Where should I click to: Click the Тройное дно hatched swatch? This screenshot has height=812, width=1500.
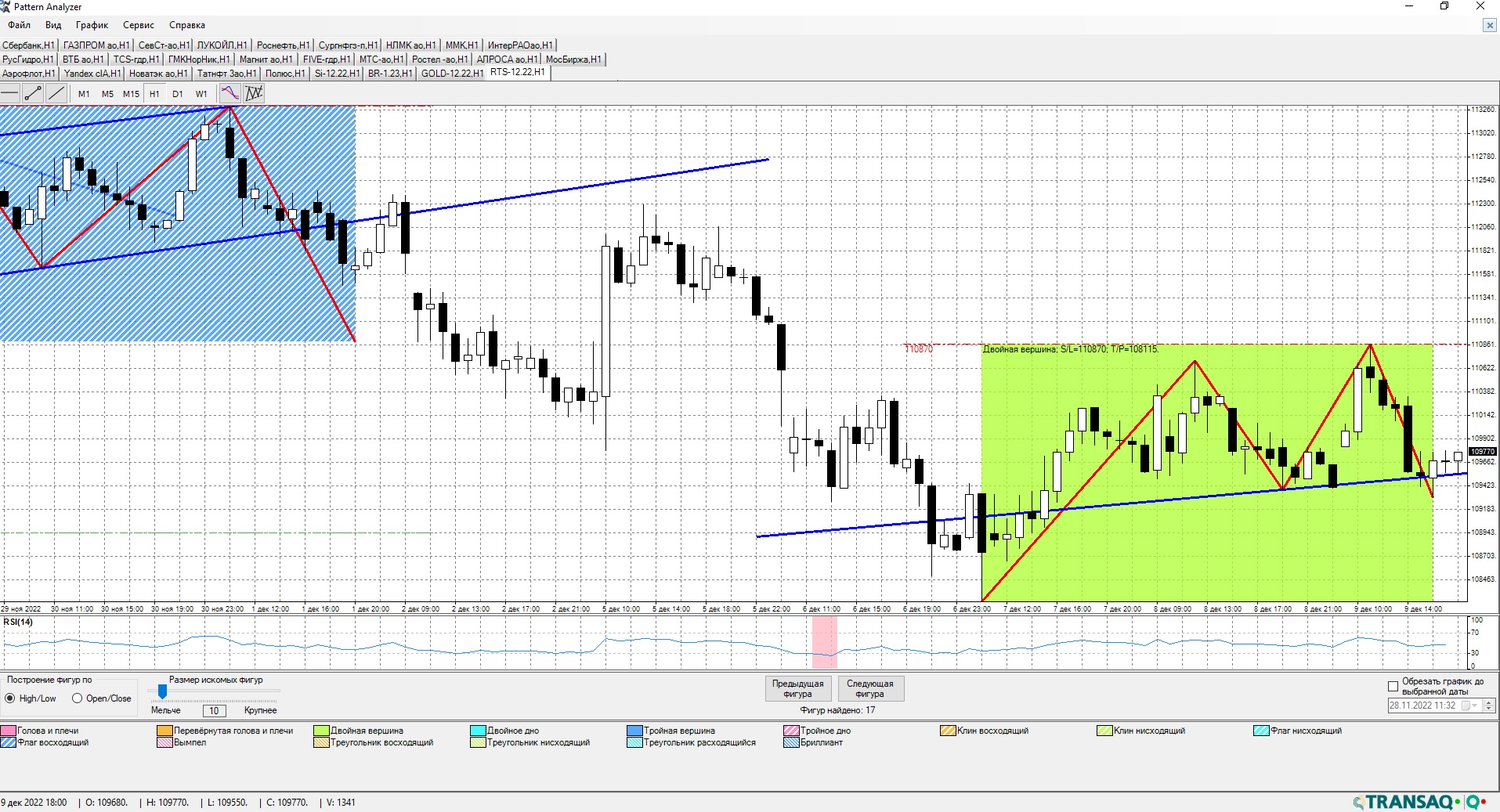tap(792, 731)
